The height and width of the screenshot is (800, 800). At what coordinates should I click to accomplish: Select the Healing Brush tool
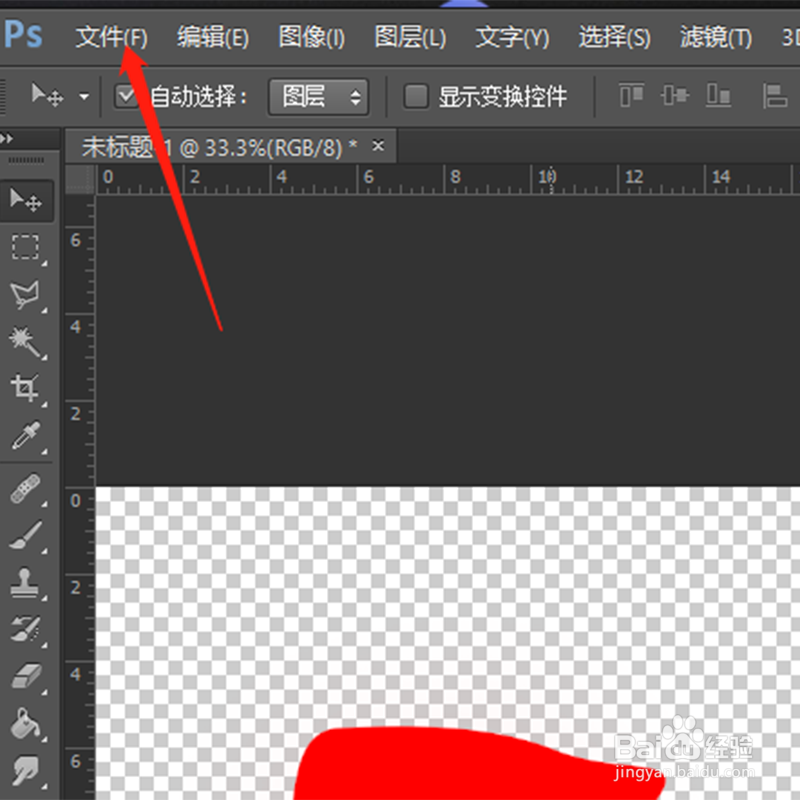26,488
